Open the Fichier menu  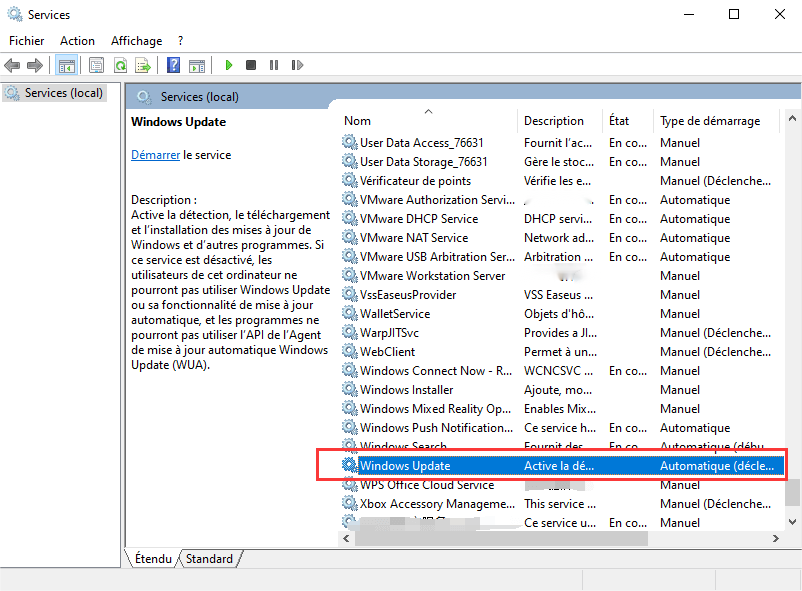coord(26,41)
